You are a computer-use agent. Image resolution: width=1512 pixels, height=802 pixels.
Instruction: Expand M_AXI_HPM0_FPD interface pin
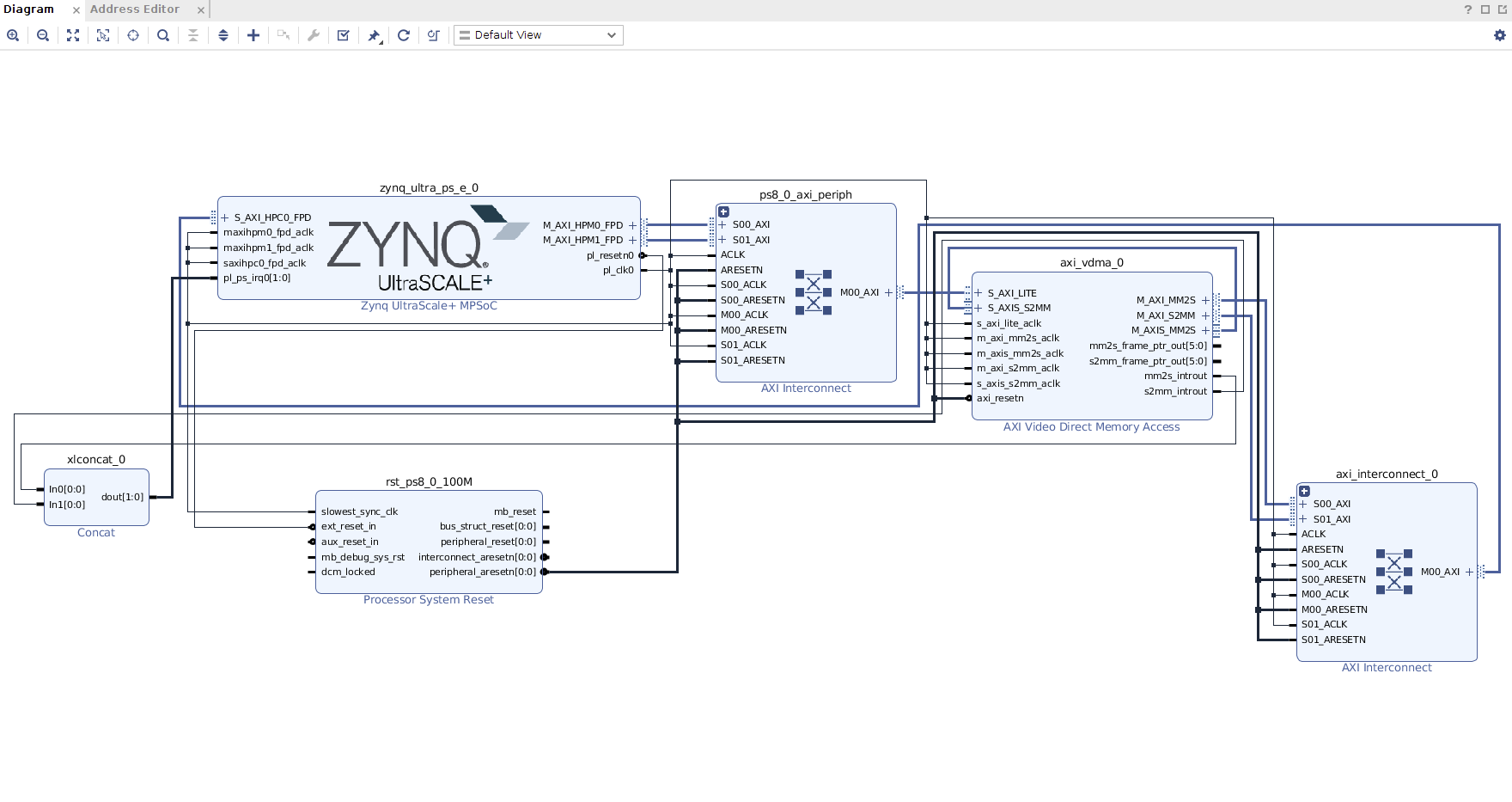pos(632,225)
